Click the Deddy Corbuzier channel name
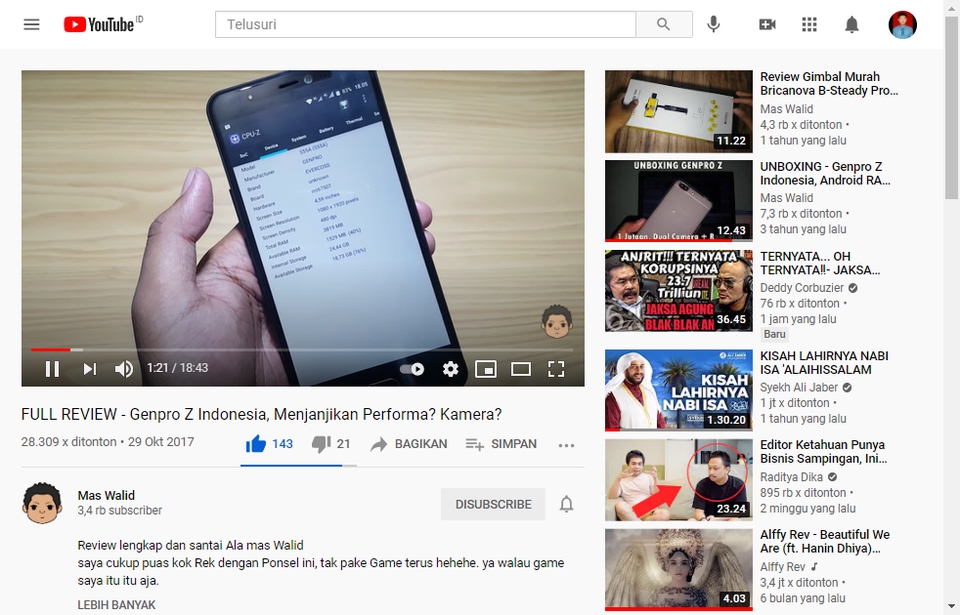The width and height of the screenshot is (960, 615). click(x=802, y=288)
